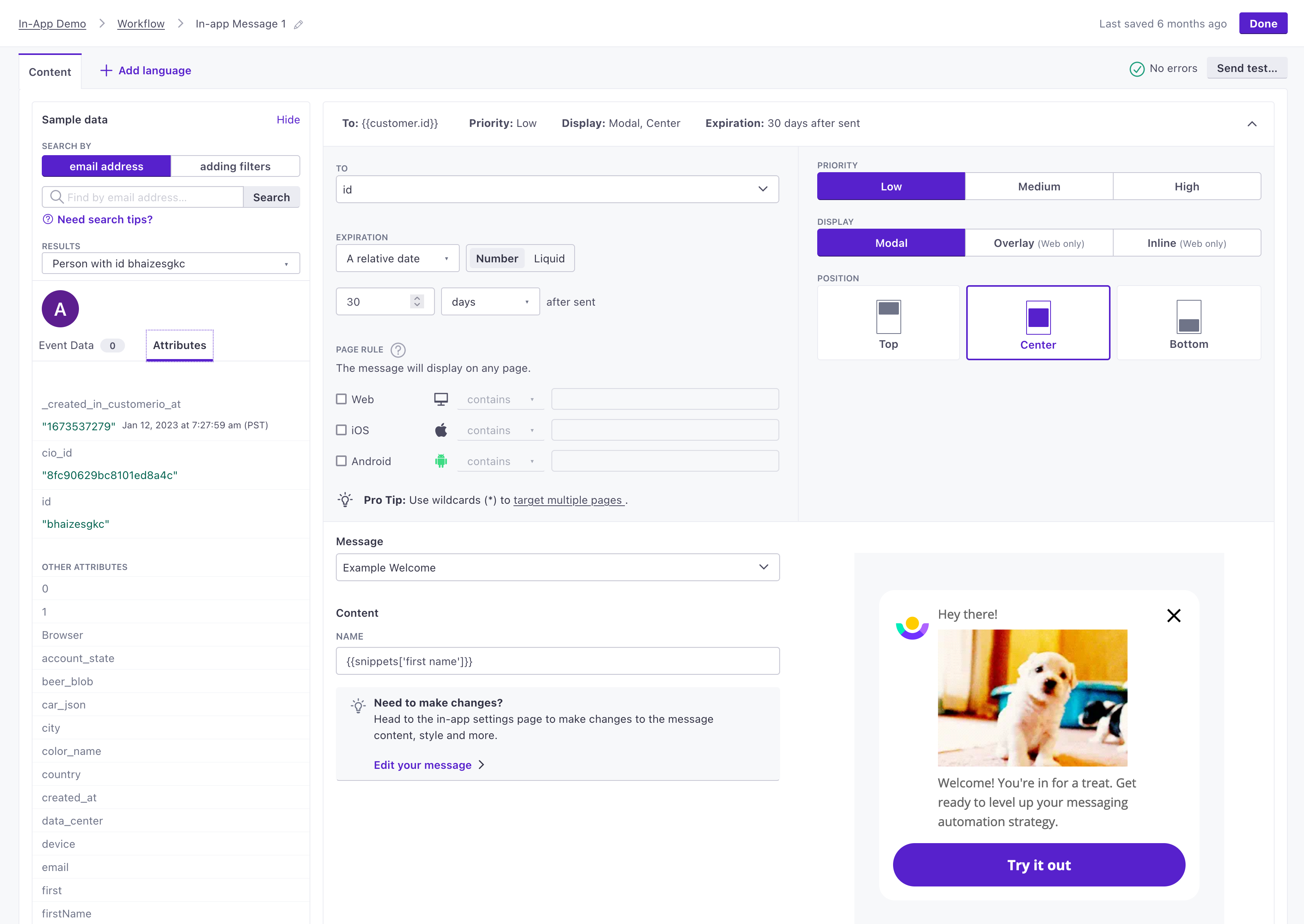Switch to the Content tab

coord(50,70)
